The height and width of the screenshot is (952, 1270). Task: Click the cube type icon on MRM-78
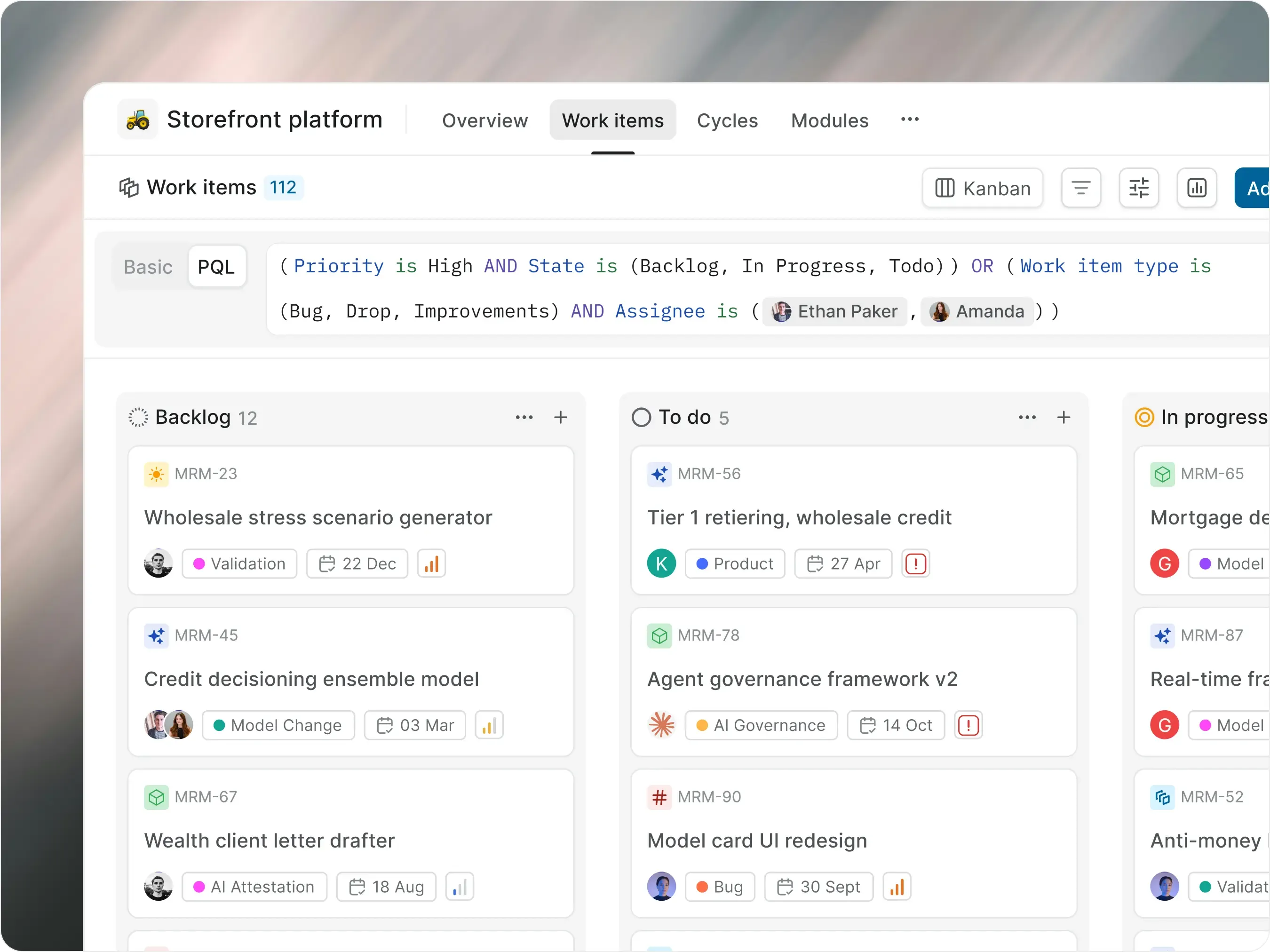[x=659, y=635]
